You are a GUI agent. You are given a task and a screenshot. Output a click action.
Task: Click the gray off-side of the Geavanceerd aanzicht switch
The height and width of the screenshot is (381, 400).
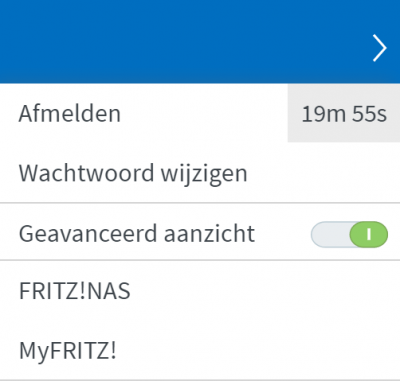(330, 234)
